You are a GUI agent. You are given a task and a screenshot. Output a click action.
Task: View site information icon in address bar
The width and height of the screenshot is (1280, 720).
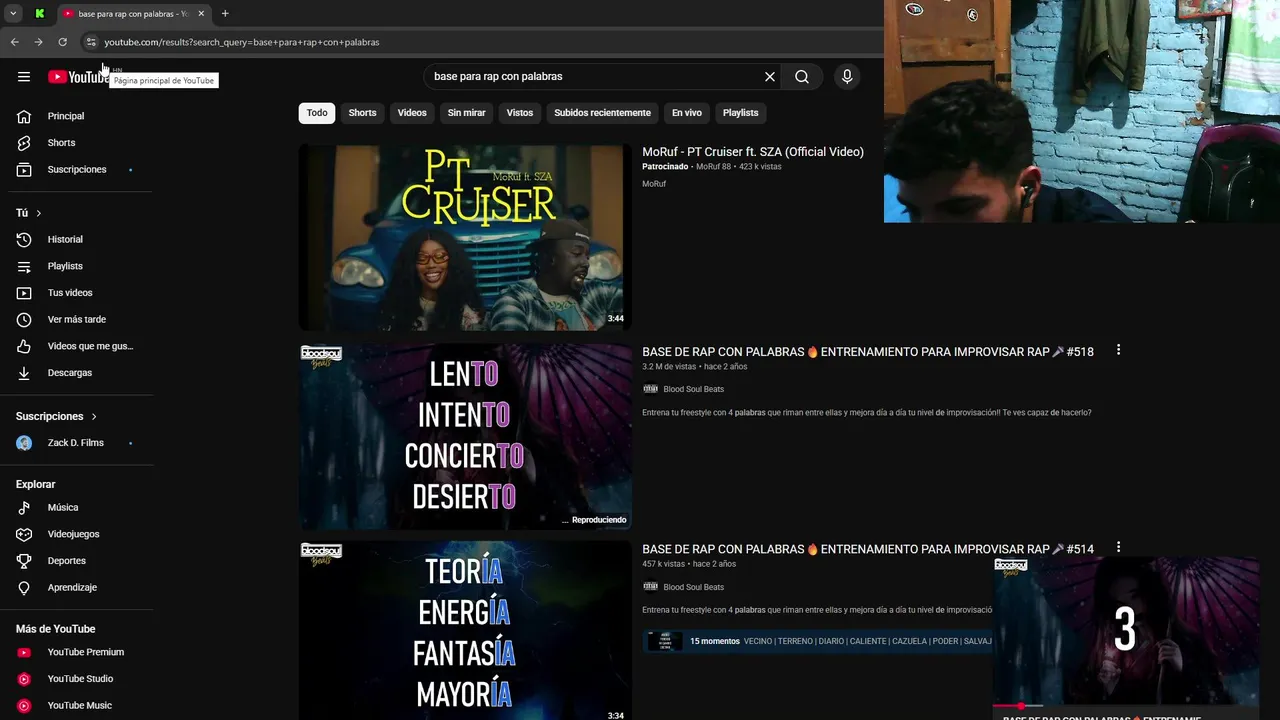[x=91, y=42]
